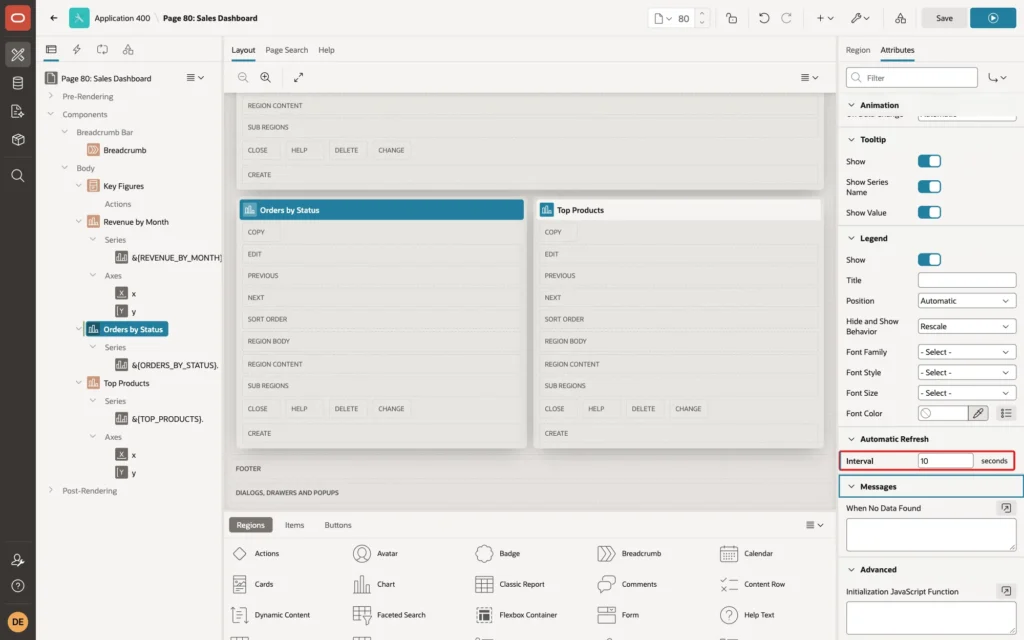Switch to the Dynamic Actions lightning tab
Image resolution: width=1024 pixels, height=640 pixels.
pyautogui.click(x=76, y=50)
